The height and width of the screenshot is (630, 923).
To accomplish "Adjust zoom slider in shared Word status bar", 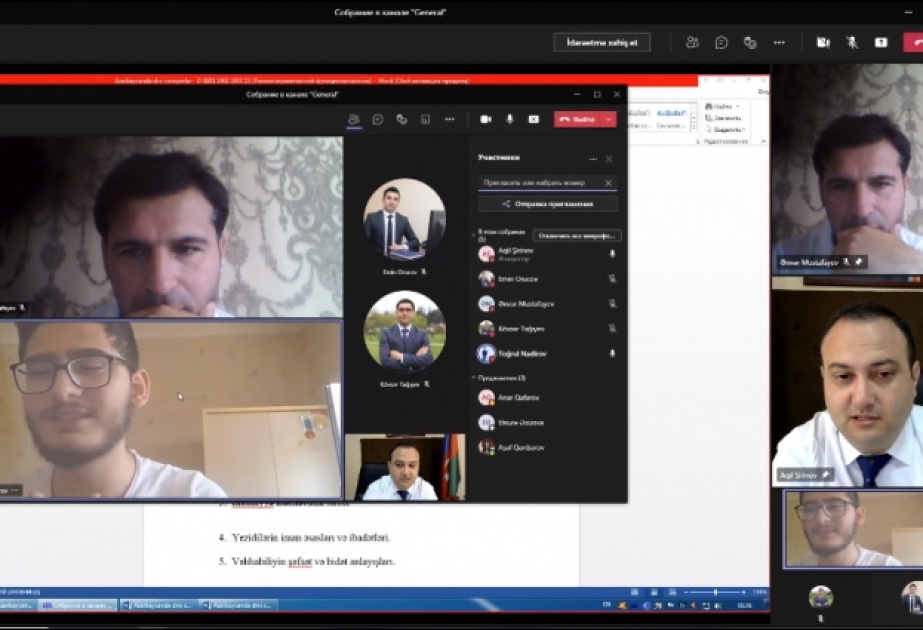I will [716, 592].
